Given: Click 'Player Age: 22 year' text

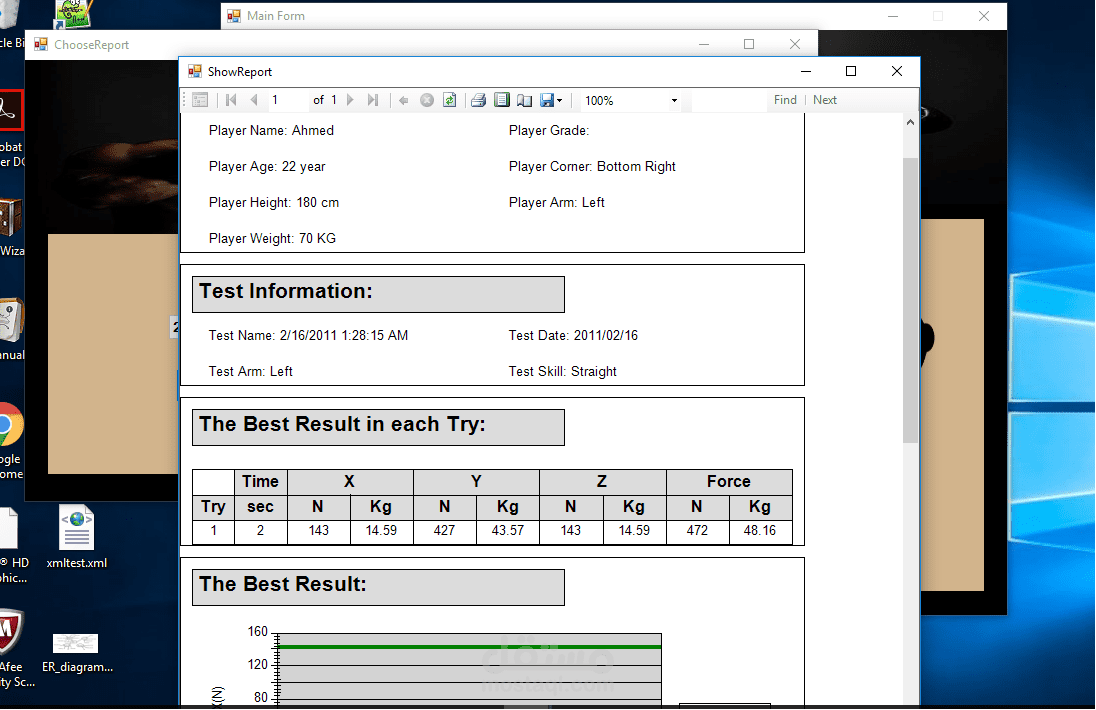Looking at the screenshot, I should (267, 166).
